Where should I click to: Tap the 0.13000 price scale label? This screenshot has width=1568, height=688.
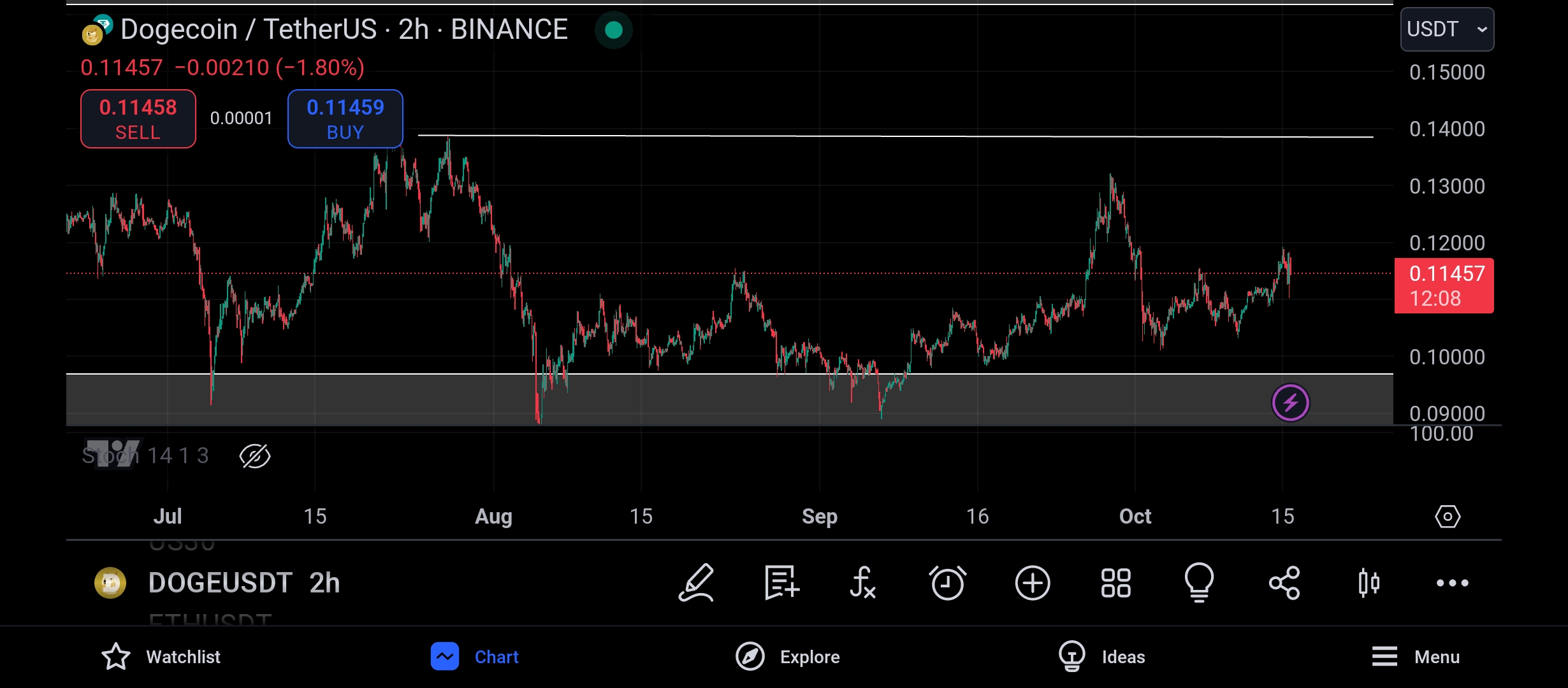pyautogui.click(x=1447, y=187)
